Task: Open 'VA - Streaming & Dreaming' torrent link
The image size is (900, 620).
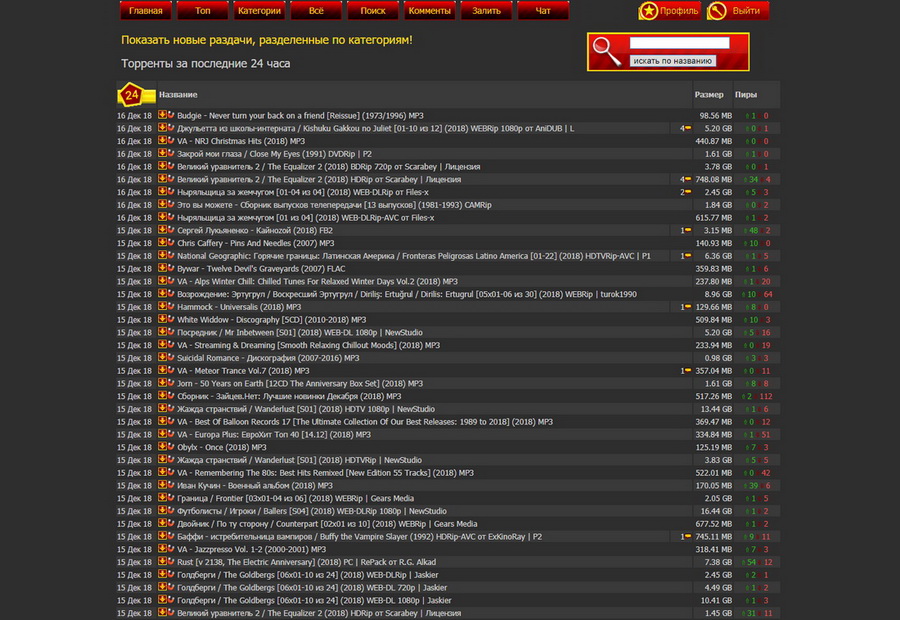Action: pos(309,345)
